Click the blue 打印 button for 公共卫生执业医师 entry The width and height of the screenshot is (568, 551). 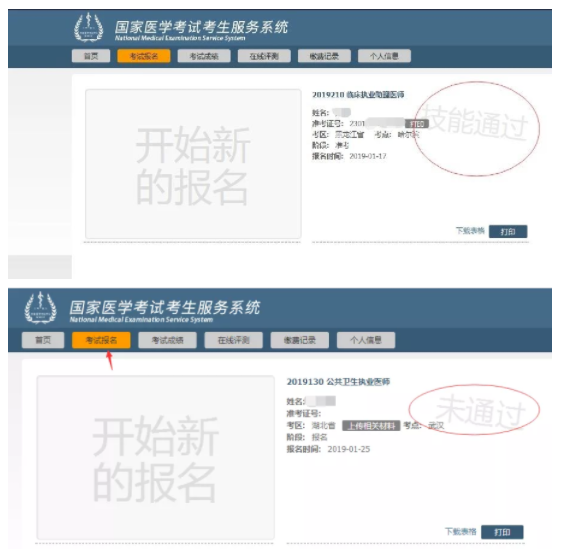click(x=502, y=532)
